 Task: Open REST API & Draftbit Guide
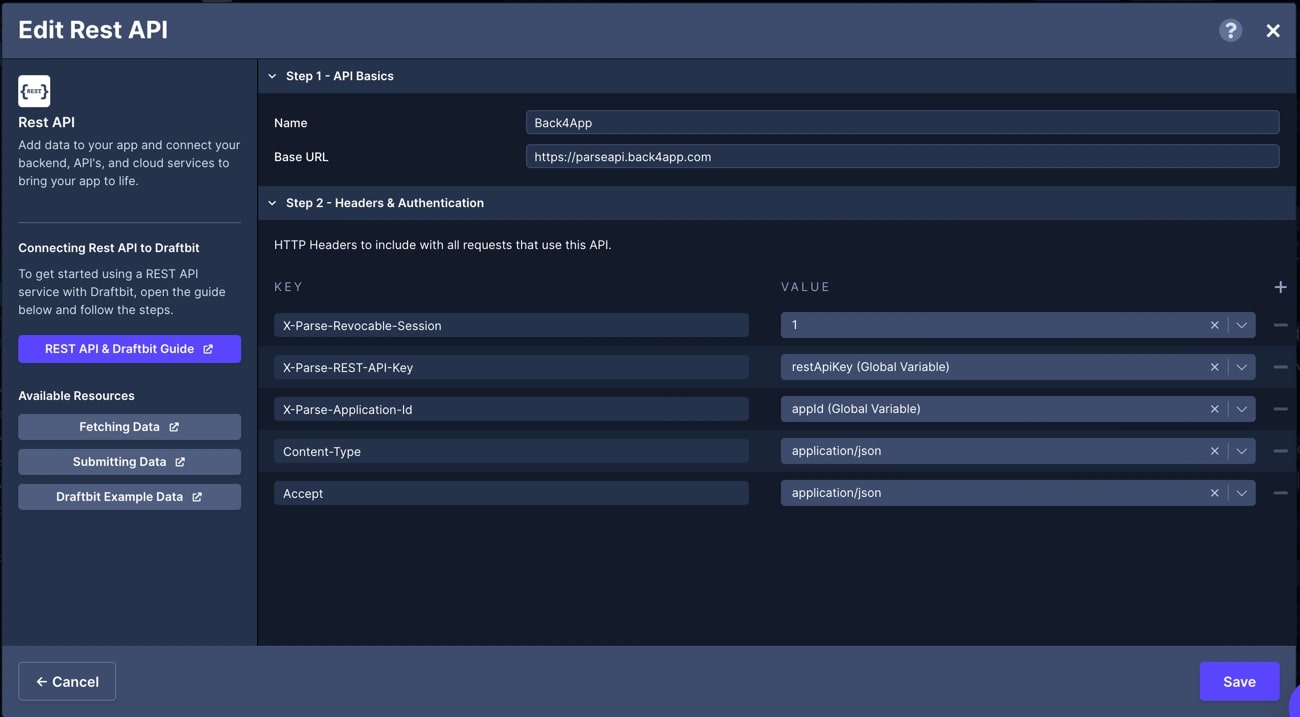[x=129, y=349]
